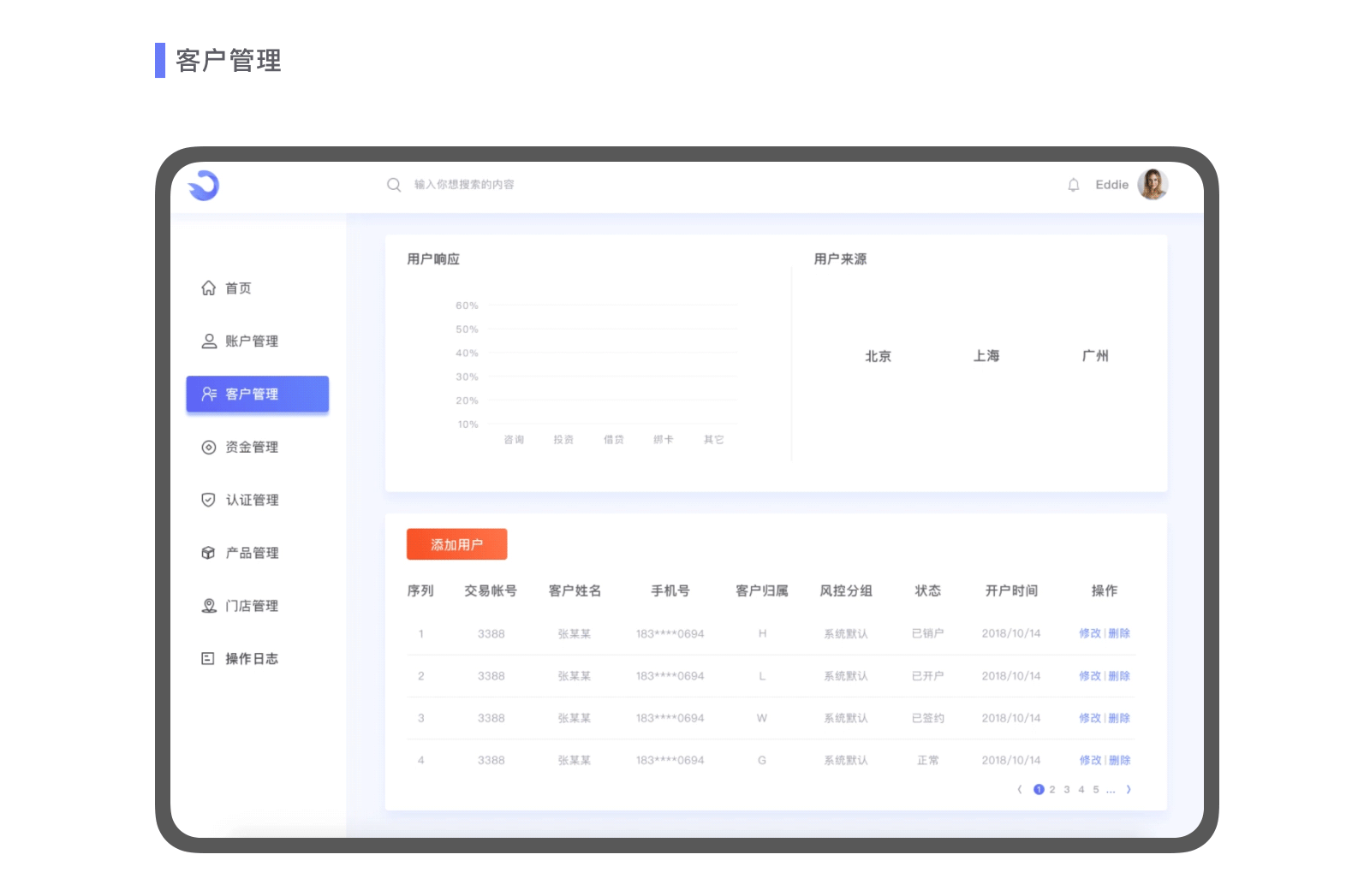The width and height of the screenshot is (1370, 896).
Task: Click the person icon beside 账户管理
Action: pyautogui.click(x=207, y=341)
